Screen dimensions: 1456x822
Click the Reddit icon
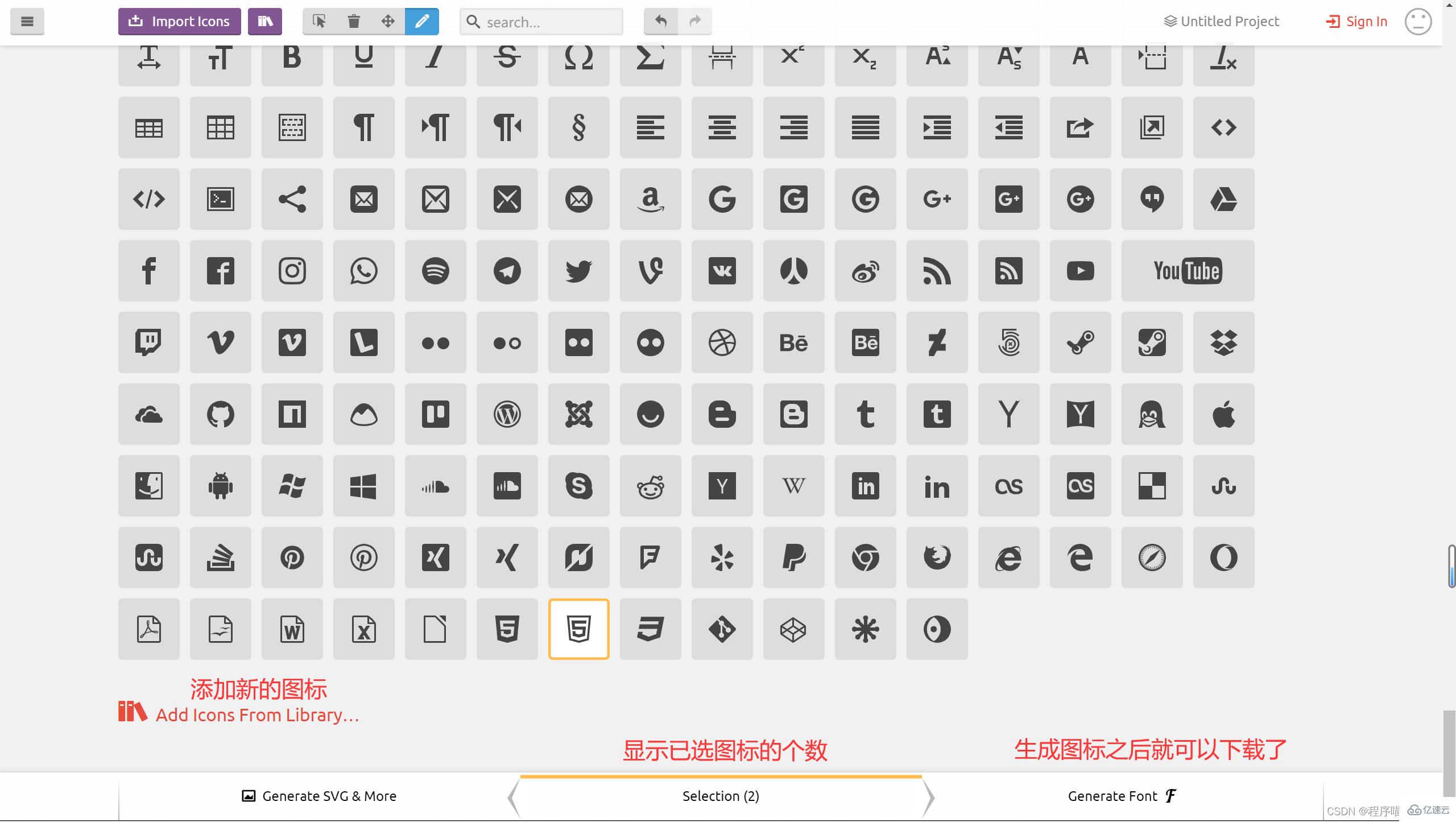(650, 485)
